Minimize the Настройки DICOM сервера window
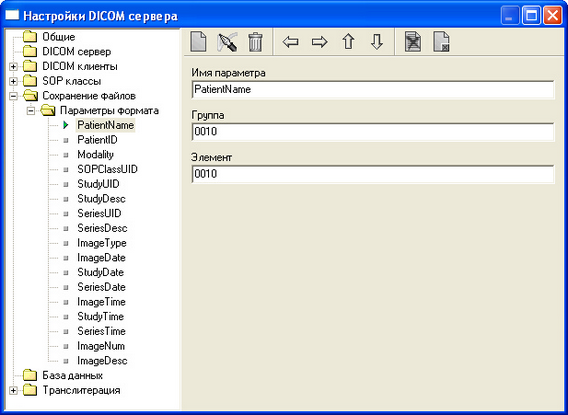The width and height of the screenshot is (568, 415). pos(510,16)
